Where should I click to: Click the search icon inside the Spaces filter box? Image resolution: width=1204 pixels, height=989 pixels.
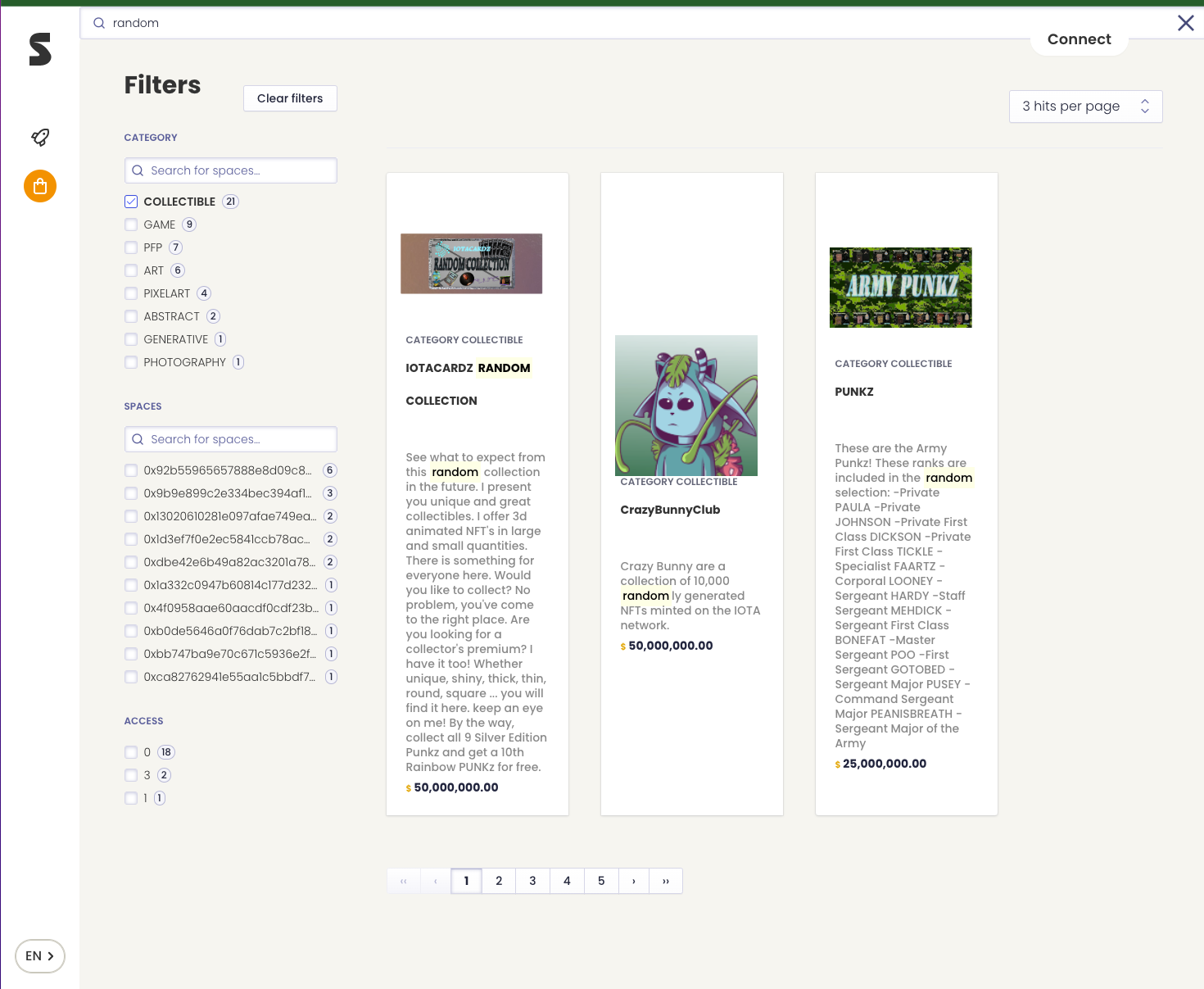click(x=138, y=438)
